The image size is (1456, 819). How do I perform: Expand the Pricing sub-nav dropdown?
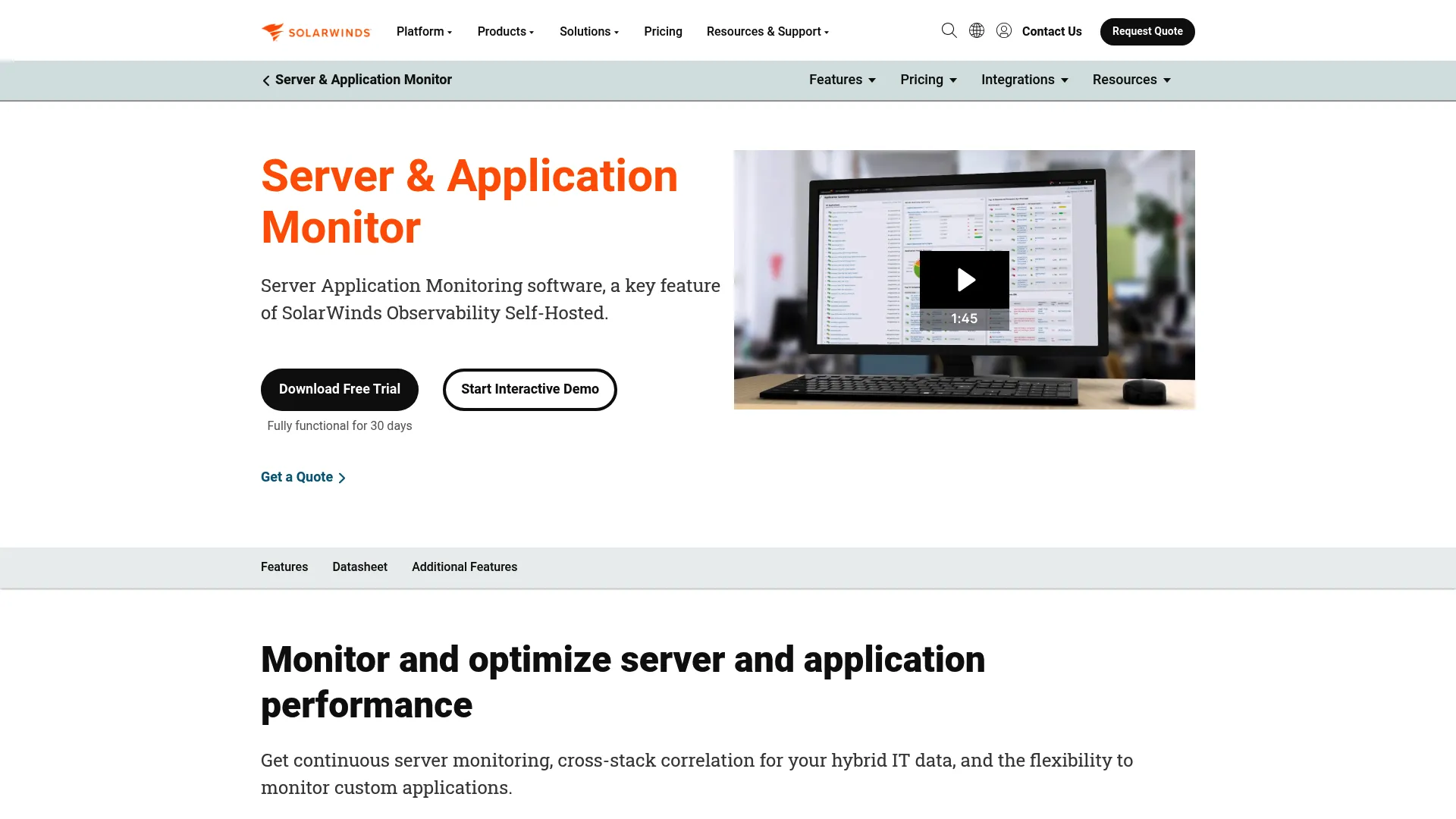tap(928, 80)
